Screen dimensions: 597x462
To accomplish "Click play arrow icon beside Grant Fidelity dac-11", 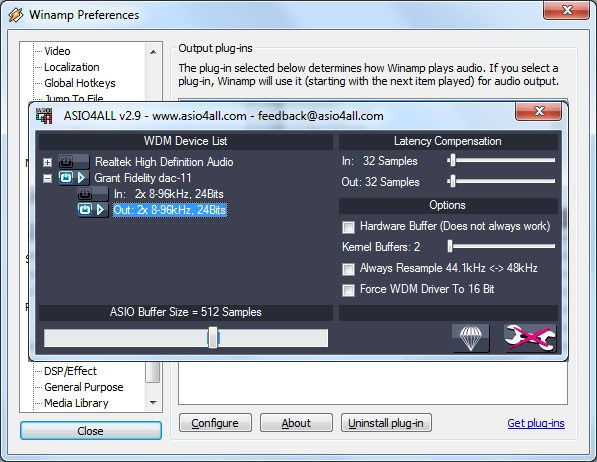I will pos(81,177).
